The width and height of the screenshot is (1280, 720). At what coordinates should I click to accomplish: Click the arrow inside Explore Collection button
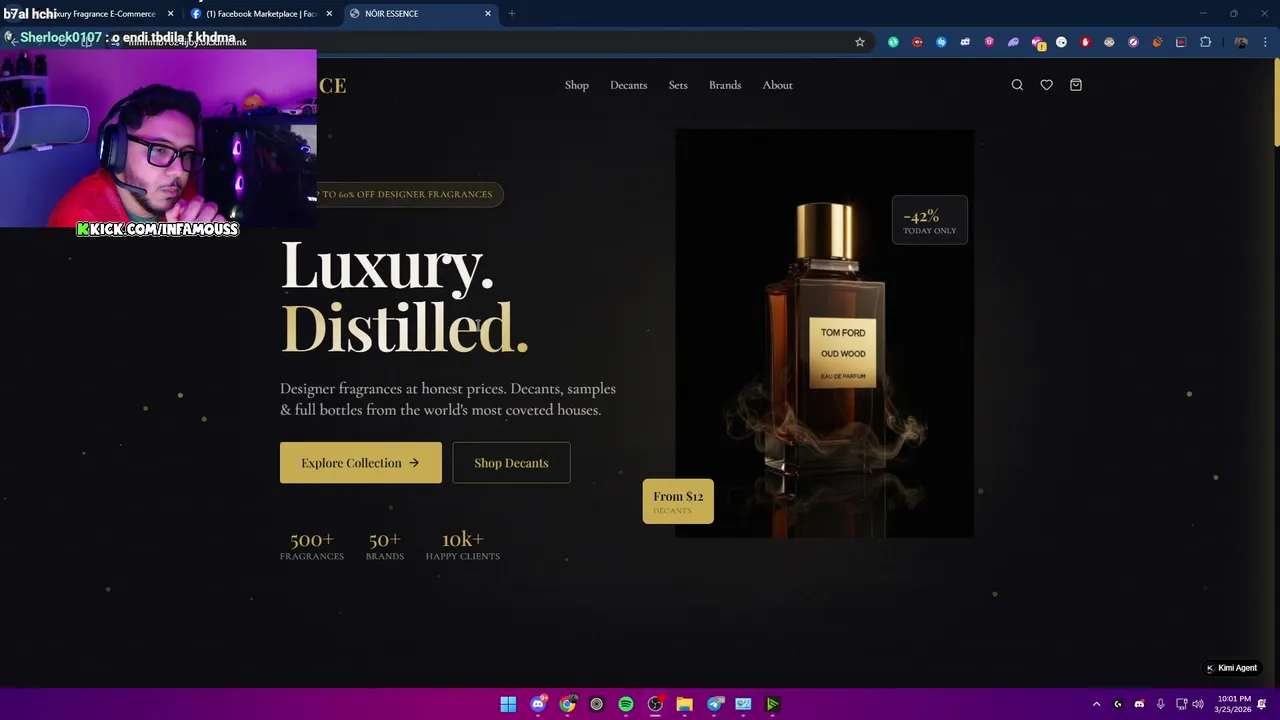(x=413, y=463)
